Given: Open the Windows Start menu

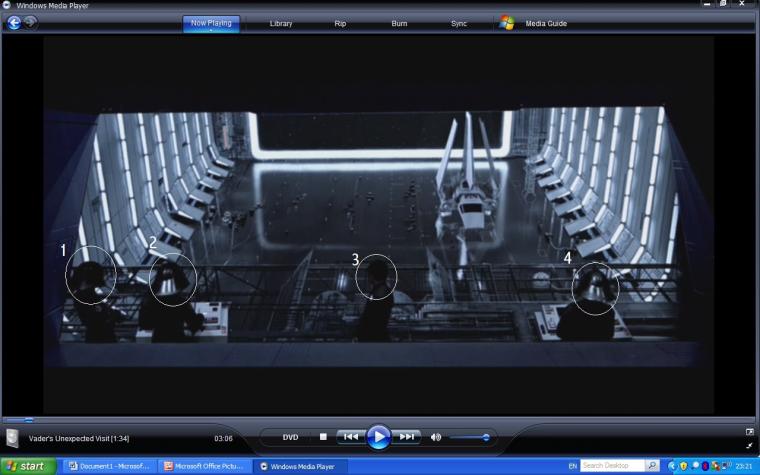Looking at the screenshot, I should click(x=28, y=466).
